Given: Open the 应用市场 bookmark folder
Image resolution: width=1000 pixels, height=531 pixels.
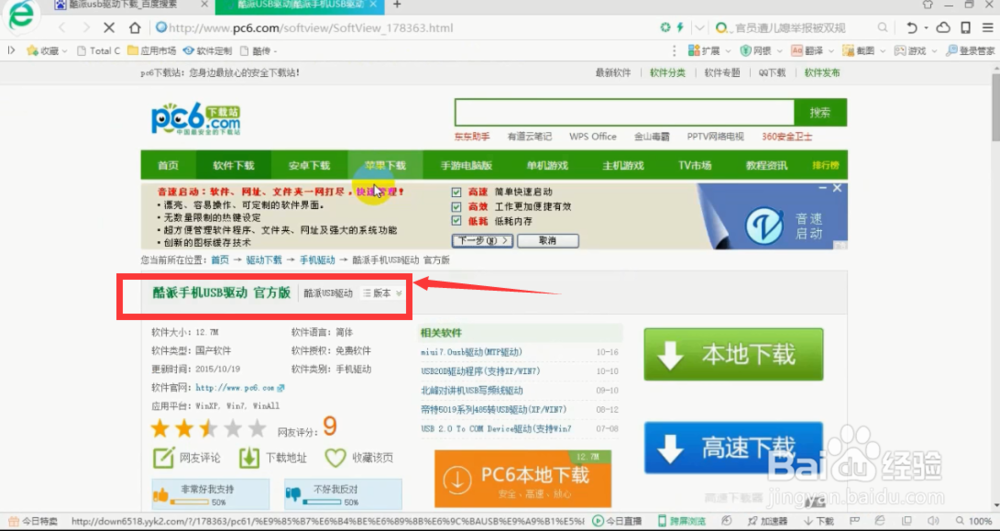Looking at the screenshot, I should pos(151,51).
